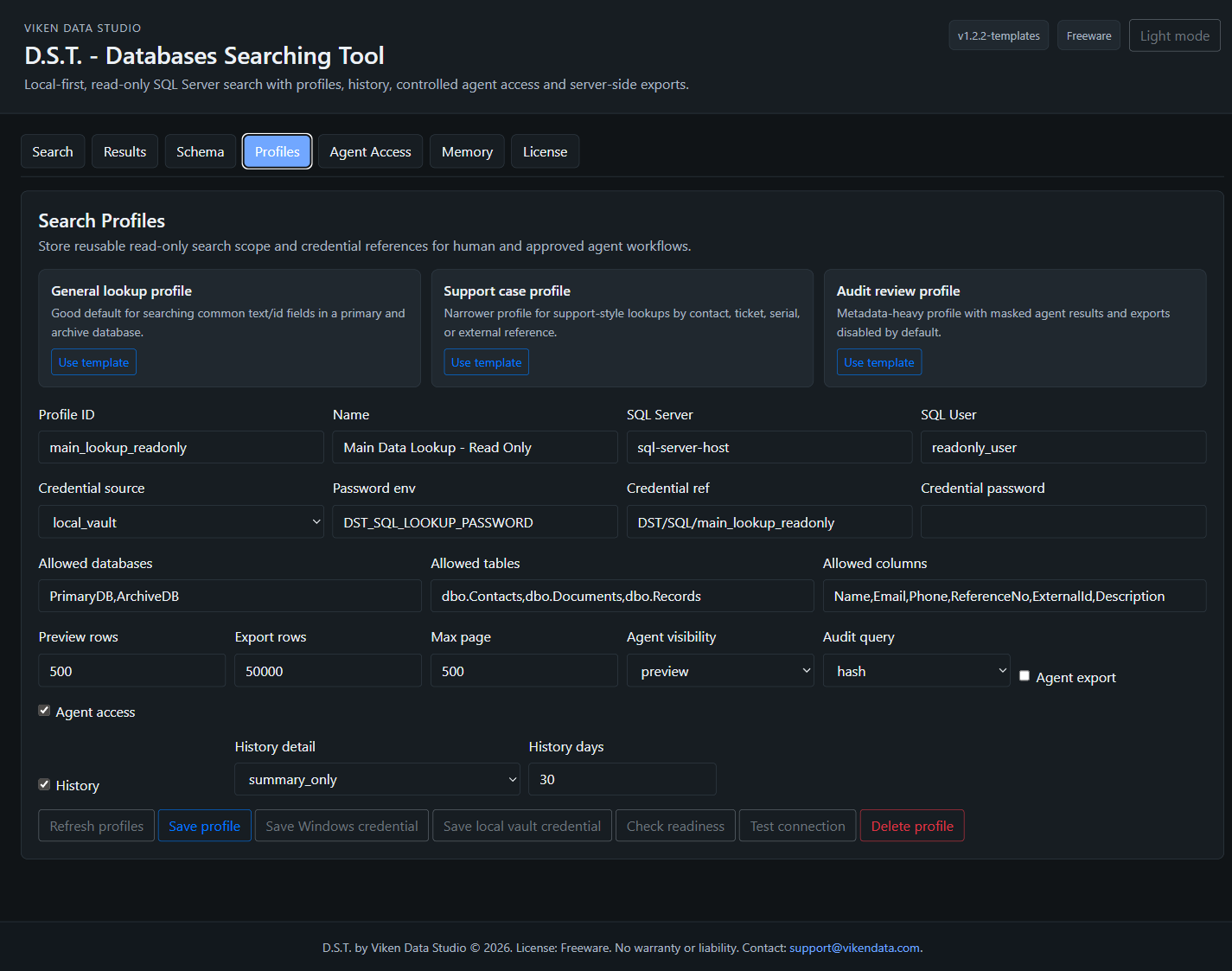Screen dimensions: 1232x971
Task: Focus the empty Credential password field
Action: pos(1063,522)
